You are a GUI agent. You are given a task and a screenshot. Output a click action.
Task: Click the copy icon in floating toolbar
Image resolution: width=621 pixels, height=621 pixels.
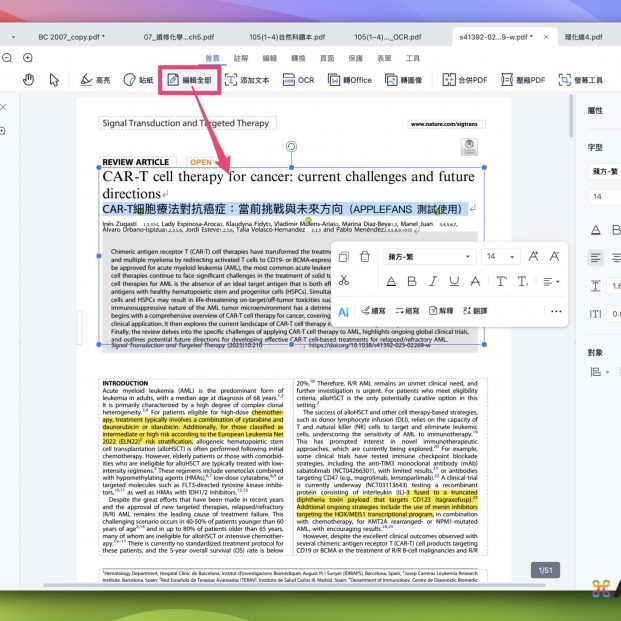[343, 257]
